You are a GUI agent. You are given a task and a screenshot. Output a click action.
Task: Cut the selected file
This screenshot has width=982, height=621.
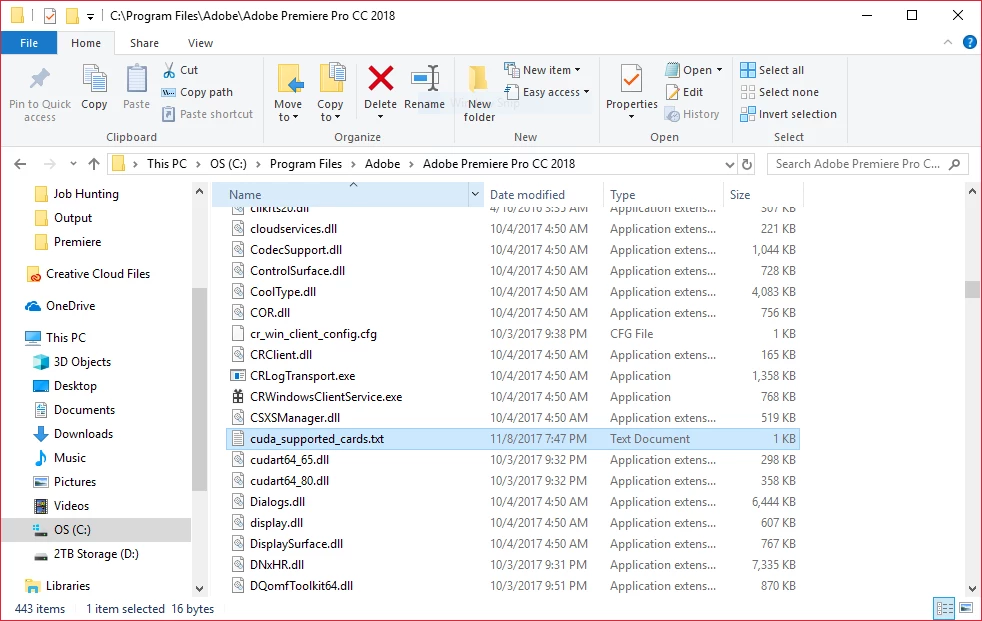[x=180, y=70]
